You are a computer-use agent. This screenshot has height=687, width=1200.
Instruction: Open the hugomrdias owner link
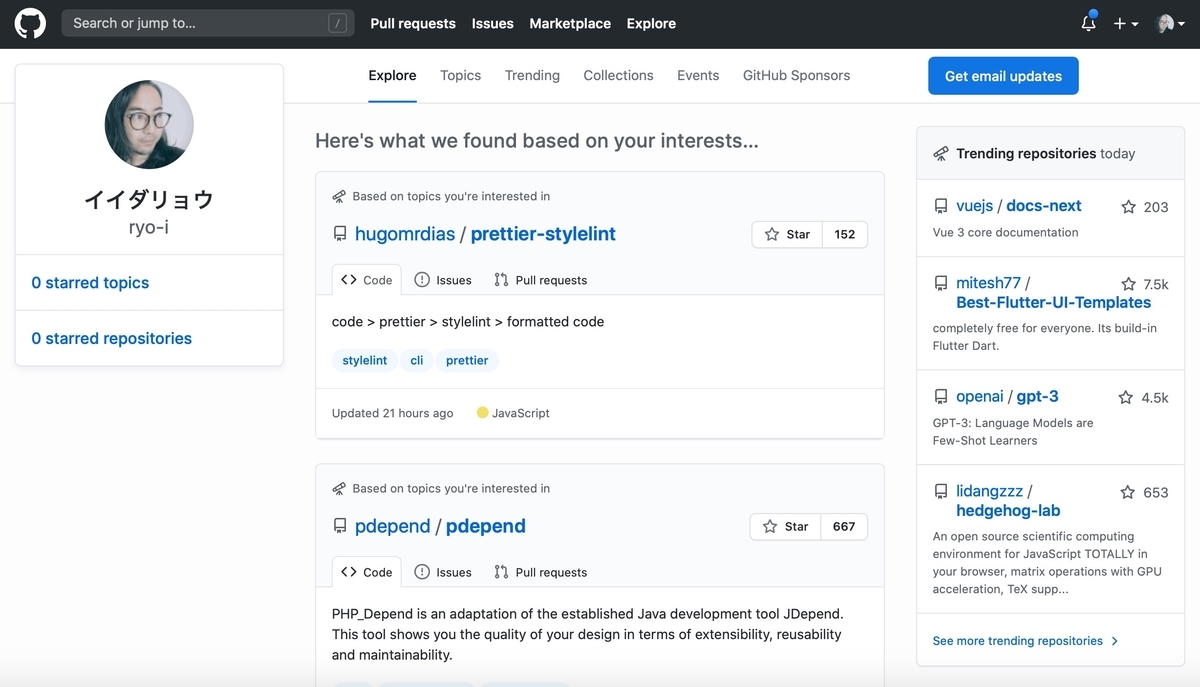(x=405, y=234)
